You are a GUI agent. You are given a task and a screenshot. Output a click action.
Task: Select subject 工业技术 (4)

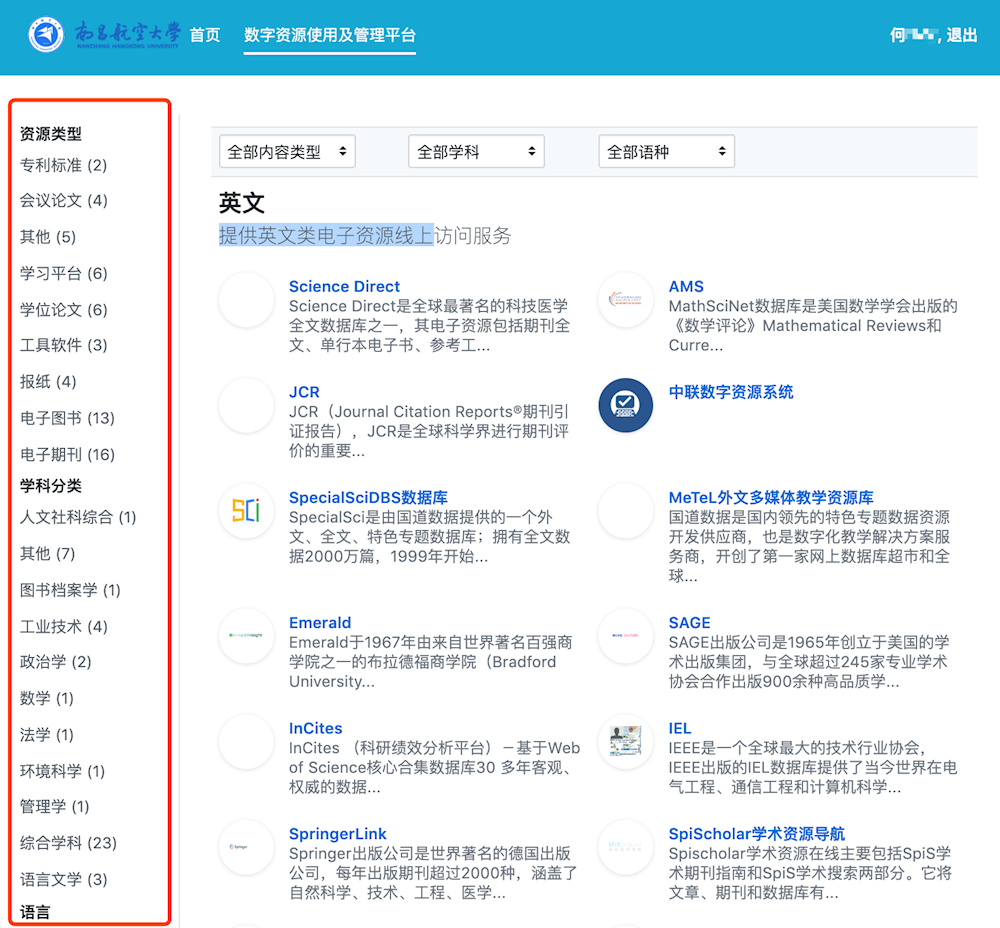[64, 626]
